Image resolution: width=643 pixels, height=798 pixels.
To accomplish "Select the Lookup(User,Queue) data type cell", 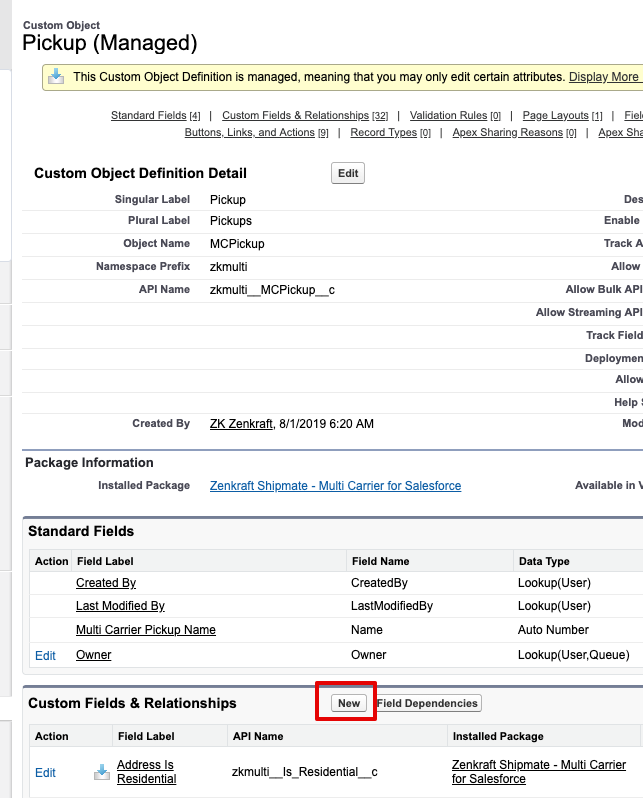I will [x=573, y=655].
